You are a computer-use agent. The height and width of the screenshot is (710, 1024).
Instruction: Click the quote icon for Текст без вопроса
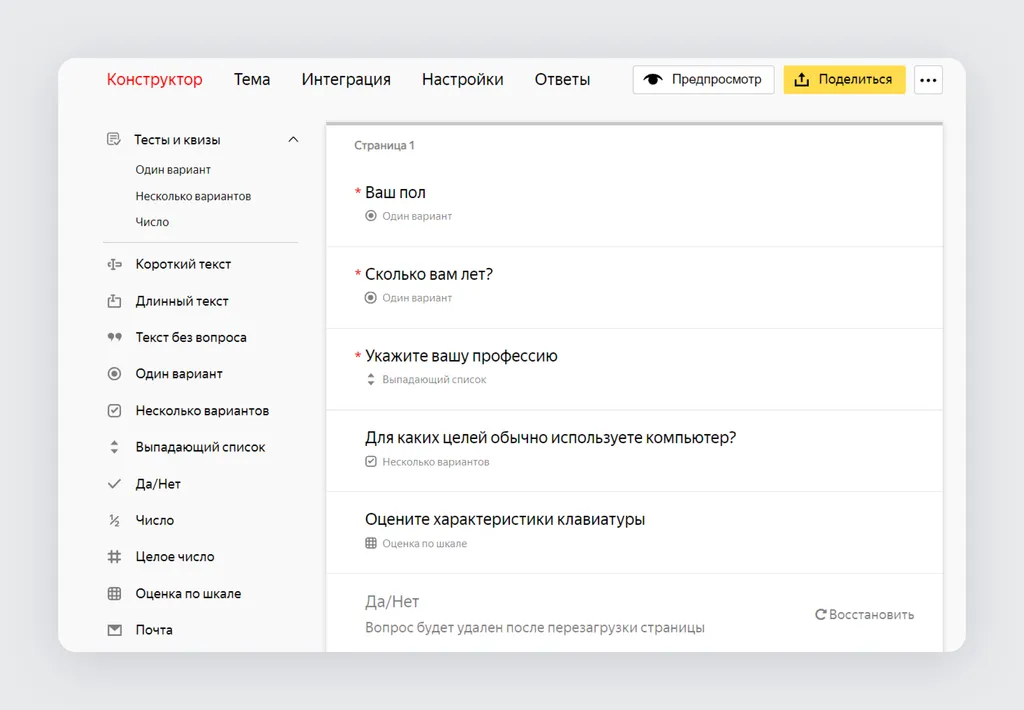[x=114, y=337]
